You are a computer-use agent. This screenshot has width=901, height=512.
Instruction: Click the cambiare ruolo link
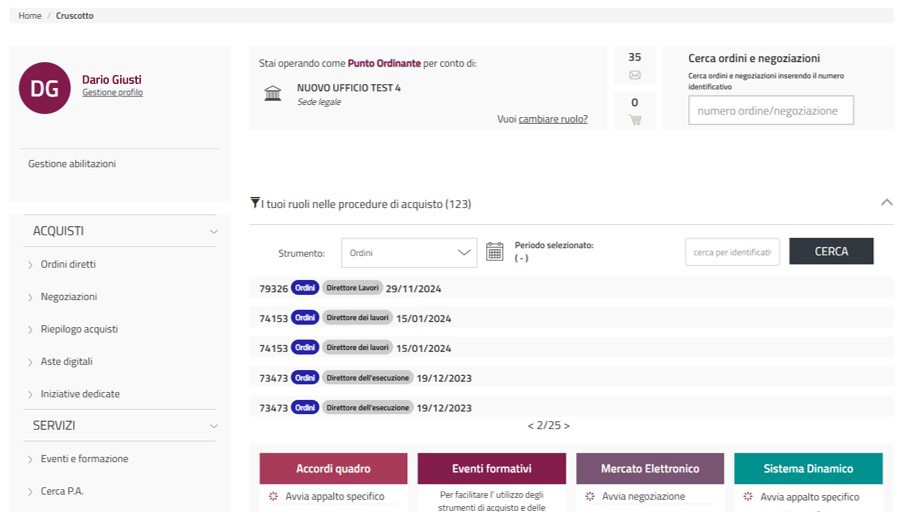(553, 120)
